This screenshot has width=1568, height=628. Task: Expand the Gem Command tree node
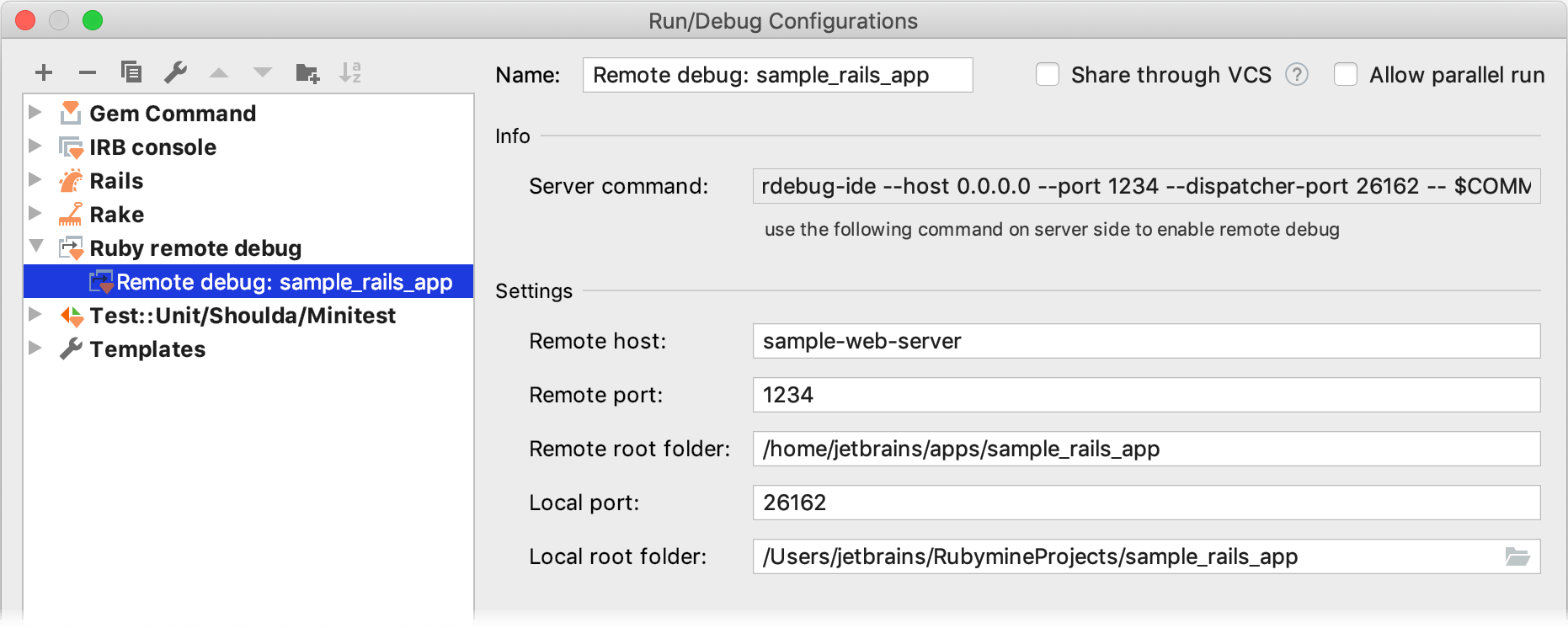click(35, 112)
